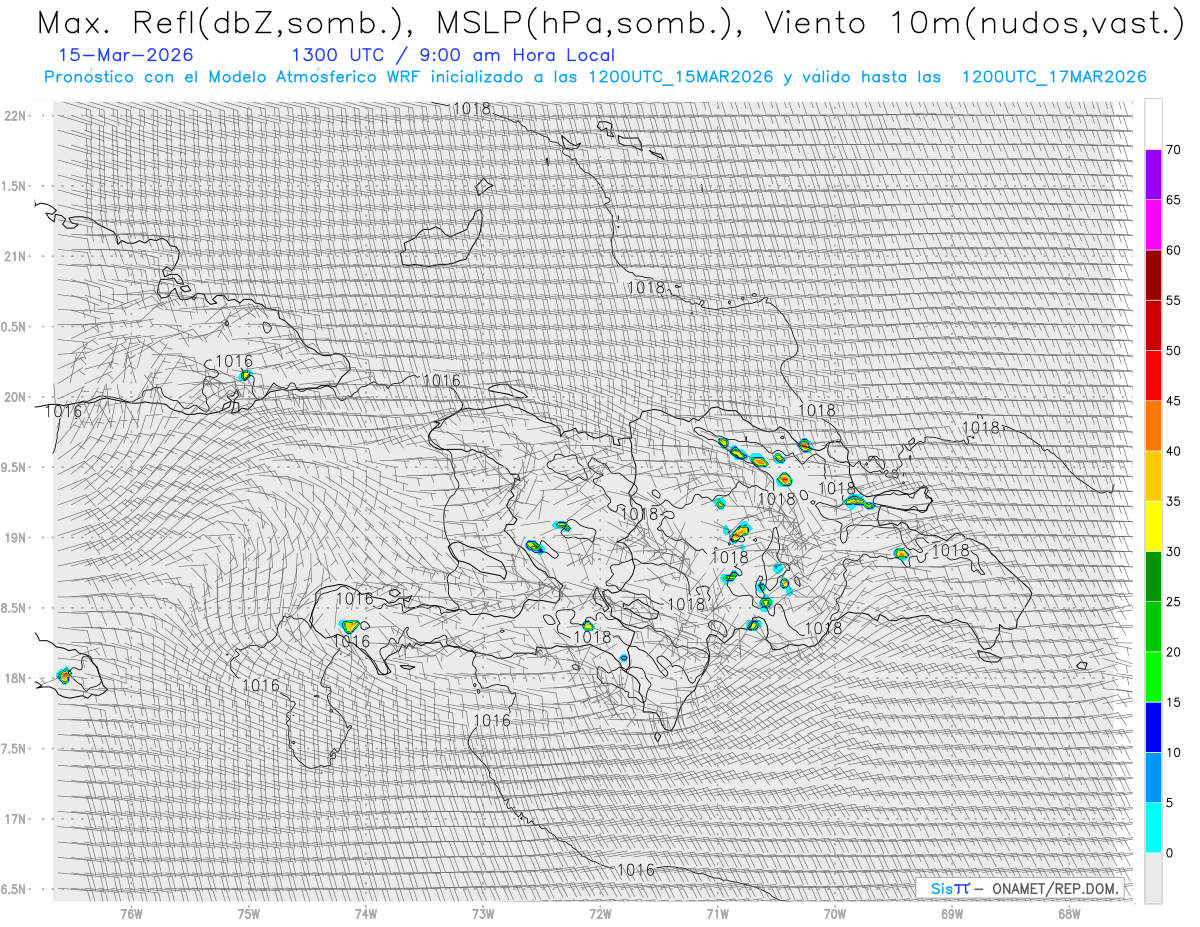This screenshot has width=1200, height=927.
Task: Click the chart title starting "Max. Refl(dbZ,somb.)"
Action: (610, 24)
